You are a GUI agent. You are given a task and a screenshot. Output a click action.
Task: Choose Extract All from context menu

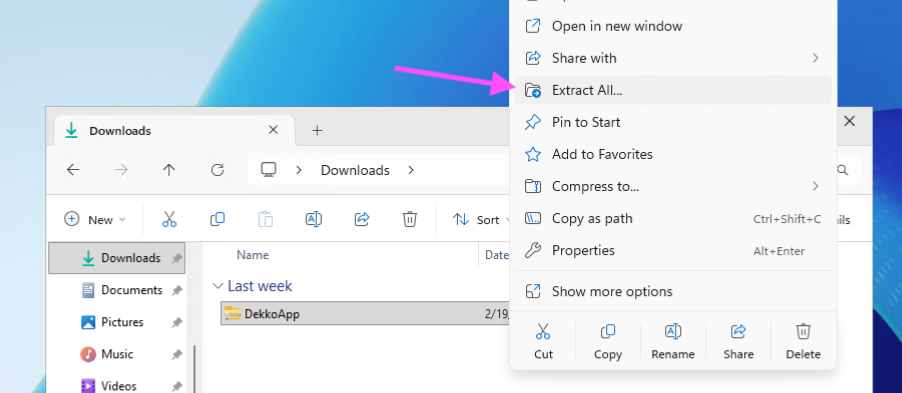(x=672, y=90)
